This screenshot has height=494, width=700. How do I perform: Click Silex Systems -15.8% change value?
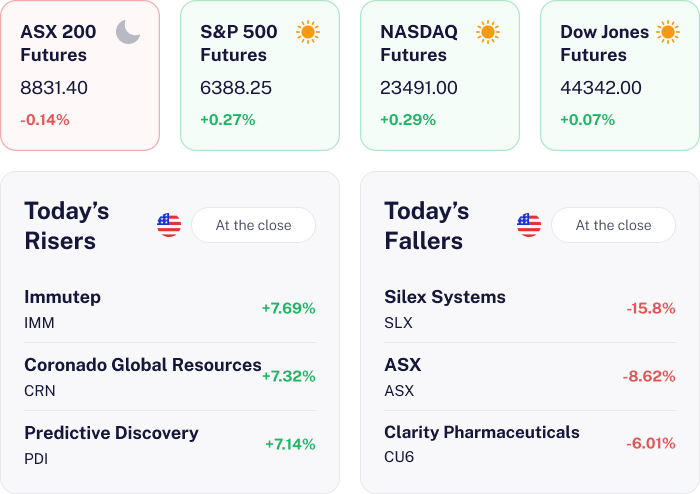point(651,308)
